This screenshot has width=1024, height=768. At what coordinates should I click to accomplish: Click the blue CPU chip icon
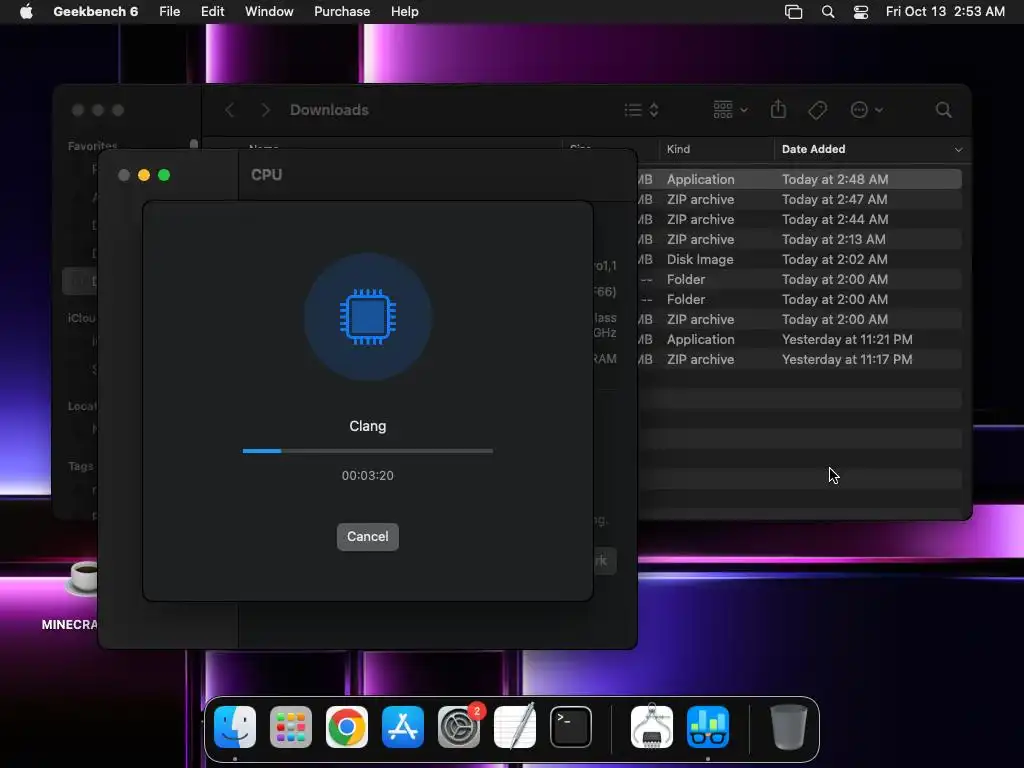click(368, 317)
